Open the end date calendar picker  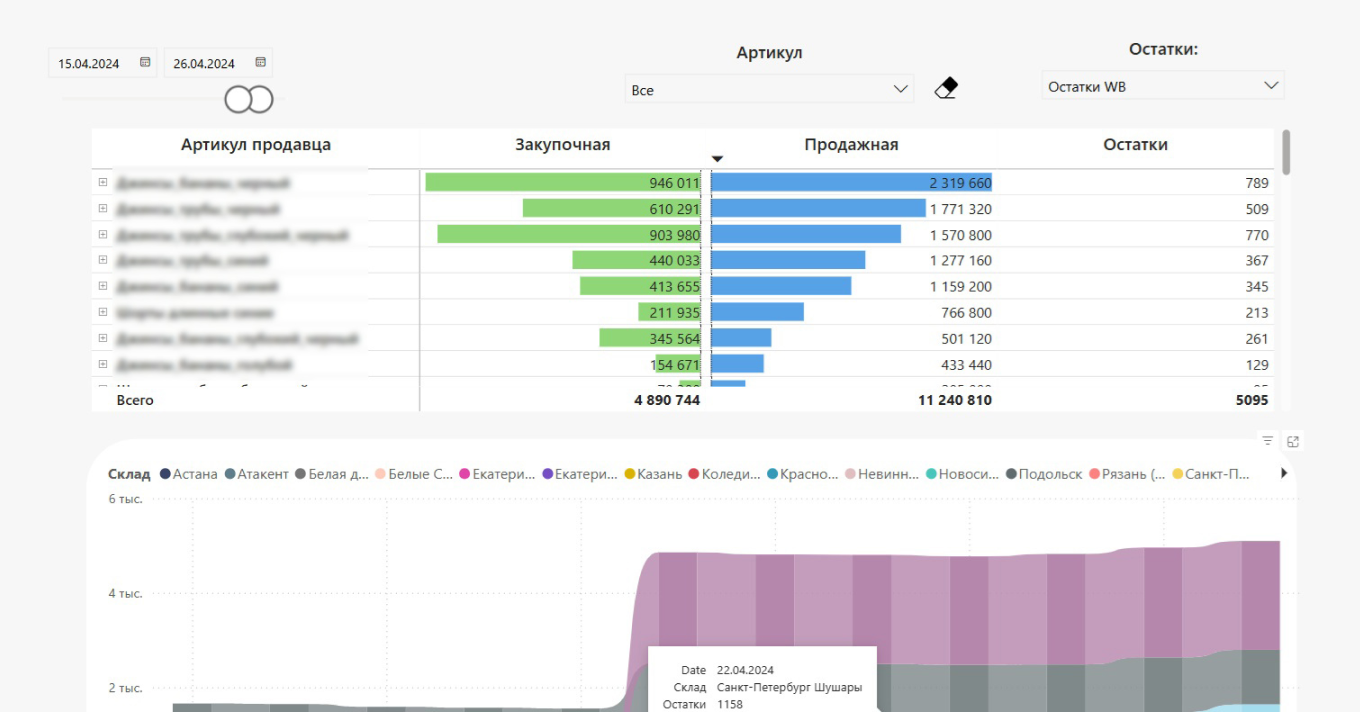[x=260, y=62]
